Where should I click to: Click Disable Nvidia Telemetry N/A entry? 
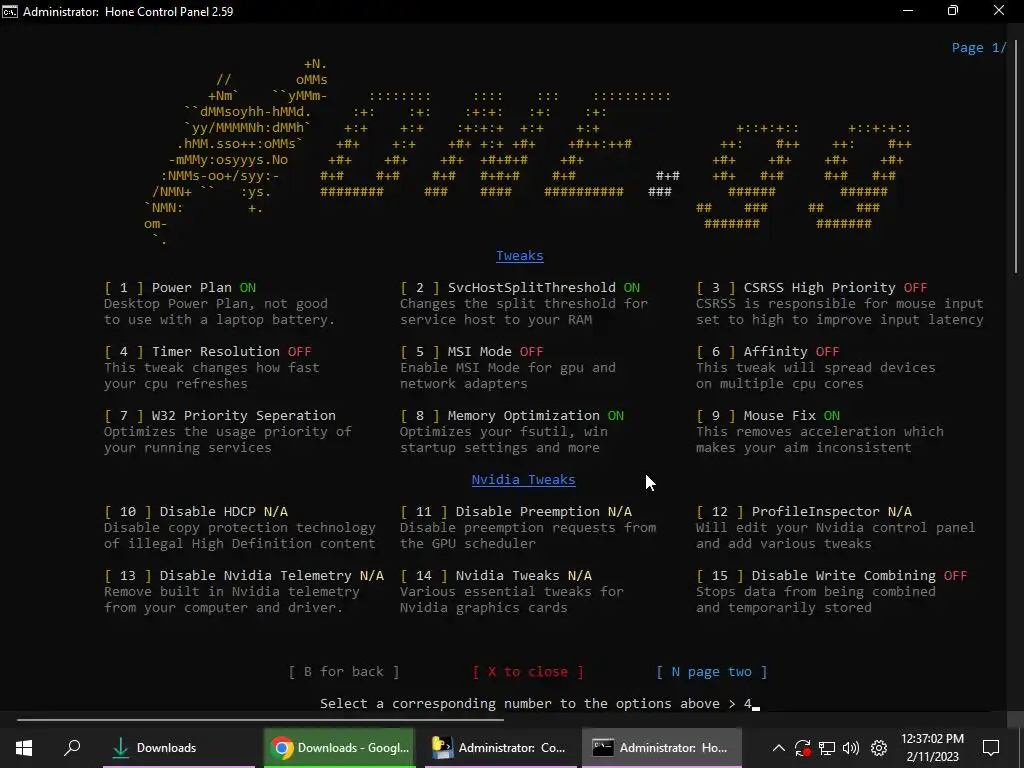244,575
